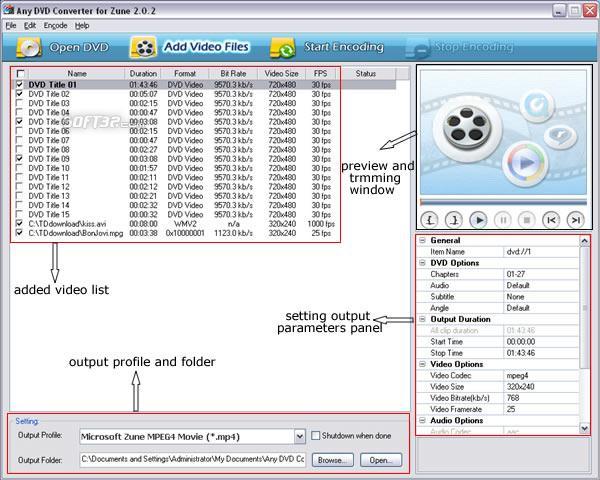Screen dimensions: 600x480
Task: Jump to previous frame/start in preview
Action: pos(551,220)
